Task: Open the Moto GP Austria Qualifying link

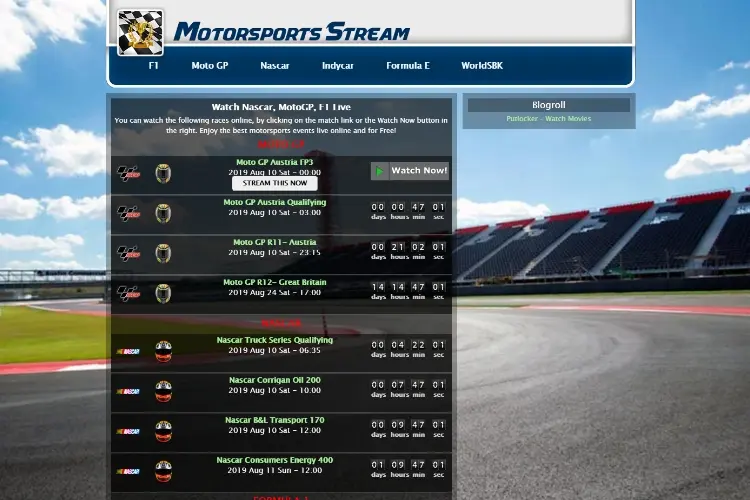Action: 275,202
